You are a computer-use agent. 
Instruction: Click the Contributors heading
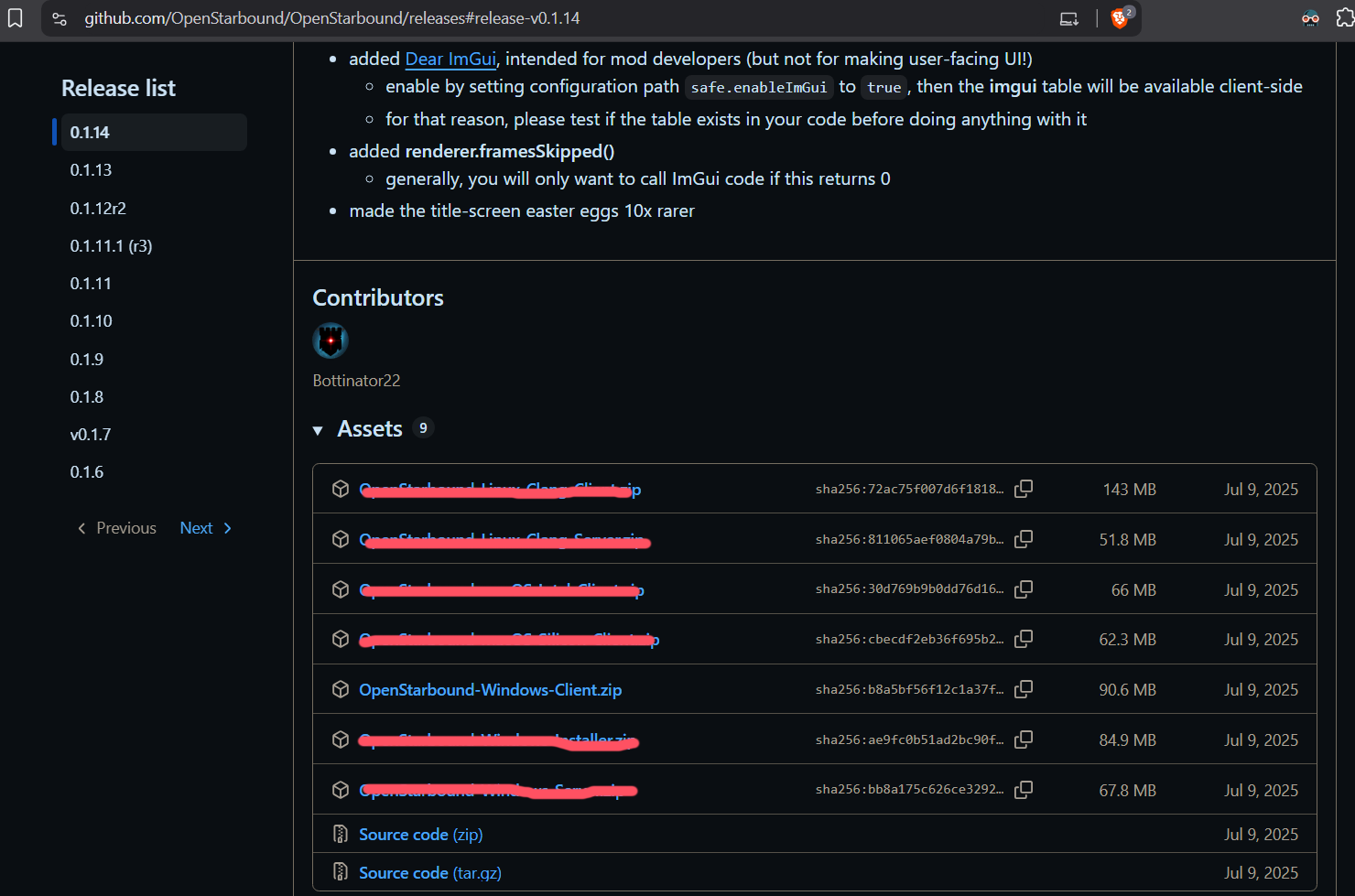point(378,297)
